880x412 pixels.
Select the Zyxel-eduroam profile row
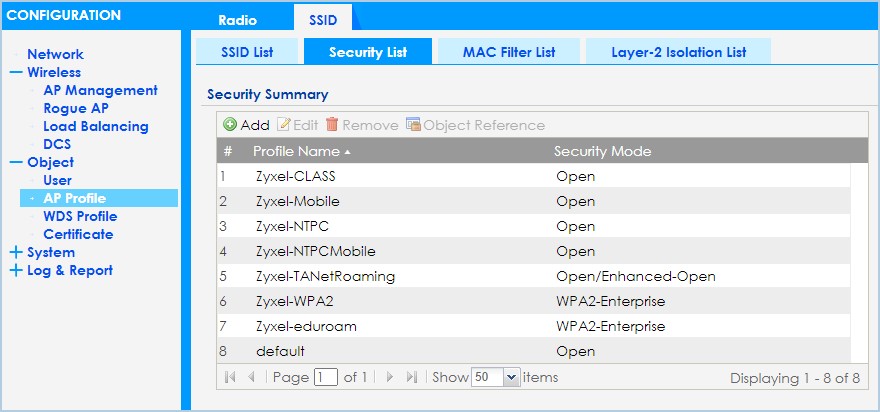tap(534, 326)
